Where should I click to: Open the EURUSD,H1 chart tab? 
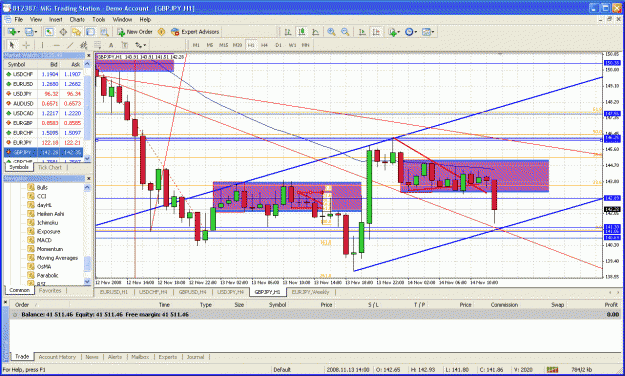pos(114,292)
